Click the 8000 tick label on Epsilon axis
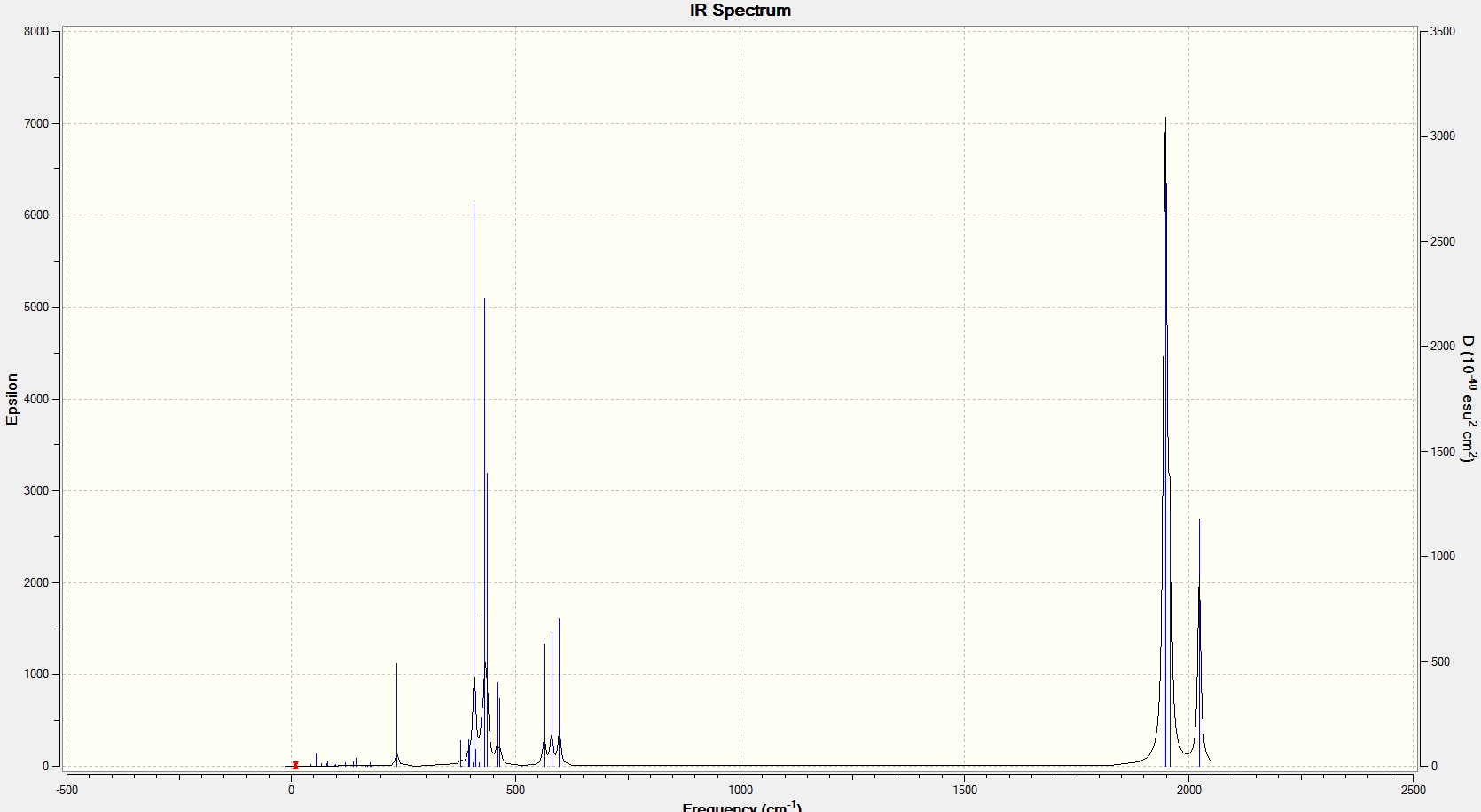This screenshot has width=1481, height=812. (x=36, y=32)
